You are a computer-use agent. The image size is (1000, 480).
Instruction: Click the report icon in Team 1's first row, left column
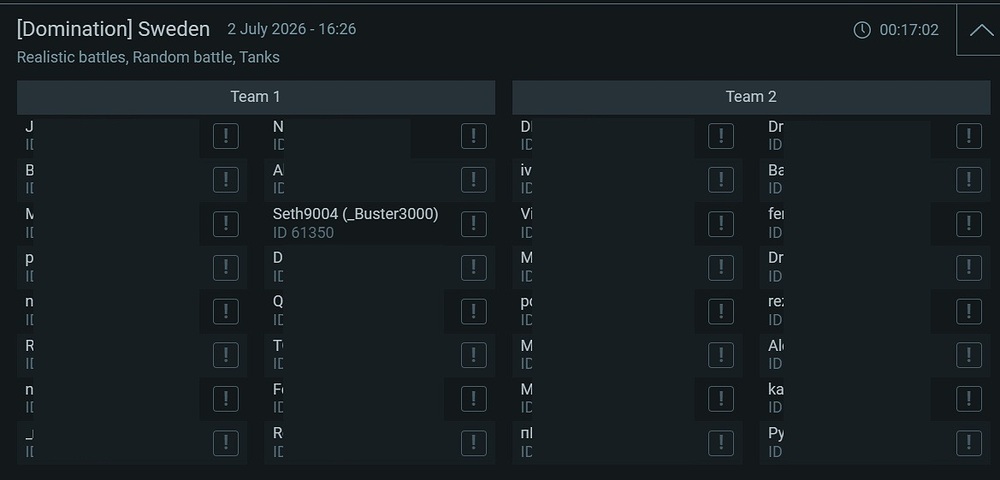click(226, 136)
